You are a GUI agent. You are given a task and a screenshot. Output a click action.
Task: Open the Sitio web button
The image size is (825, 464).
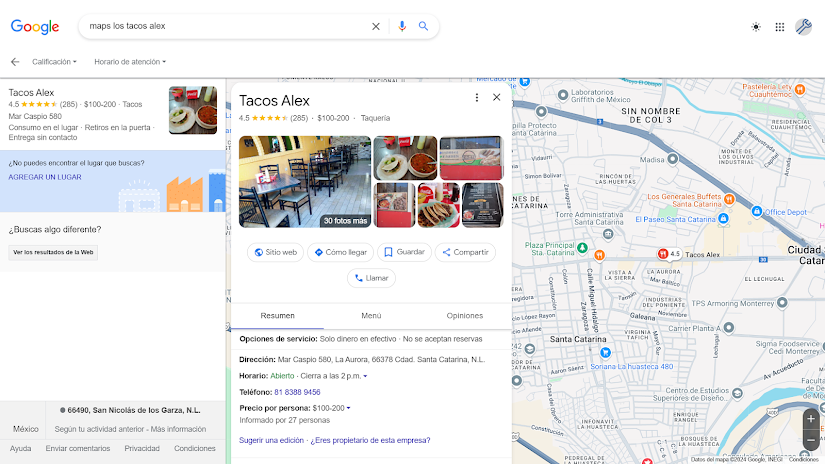275,253
